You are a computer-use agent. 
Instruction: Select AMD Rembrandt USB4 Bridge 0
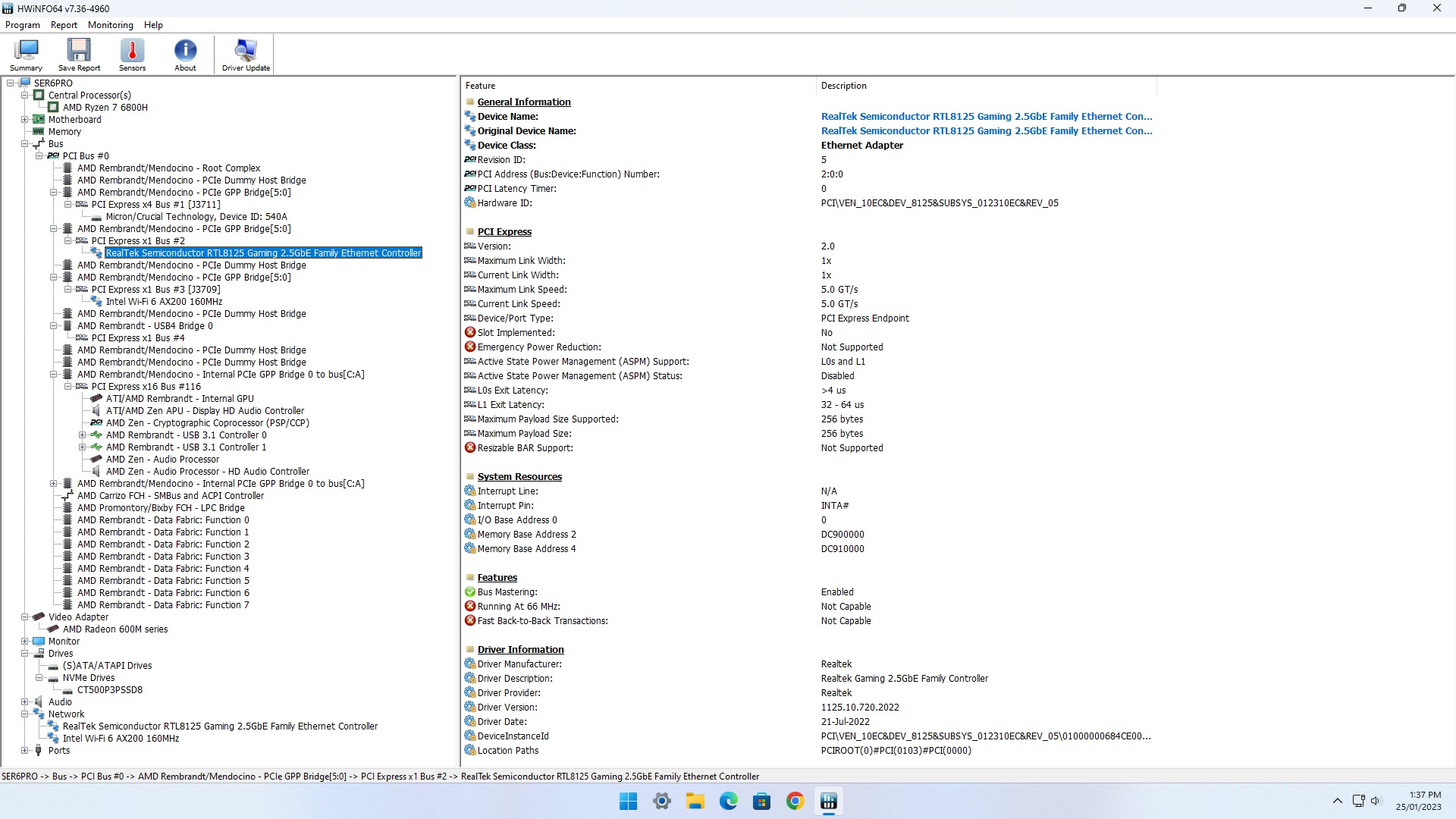coord(145,326)
